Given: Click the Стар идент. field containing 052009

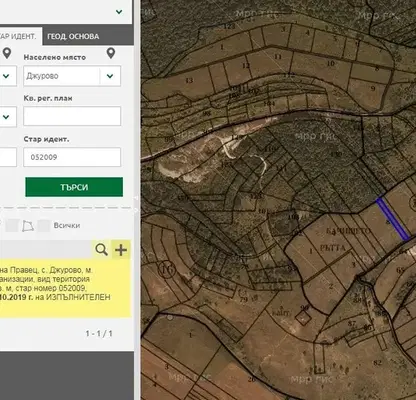Looking at the screenshot, I should coord(72,157).
